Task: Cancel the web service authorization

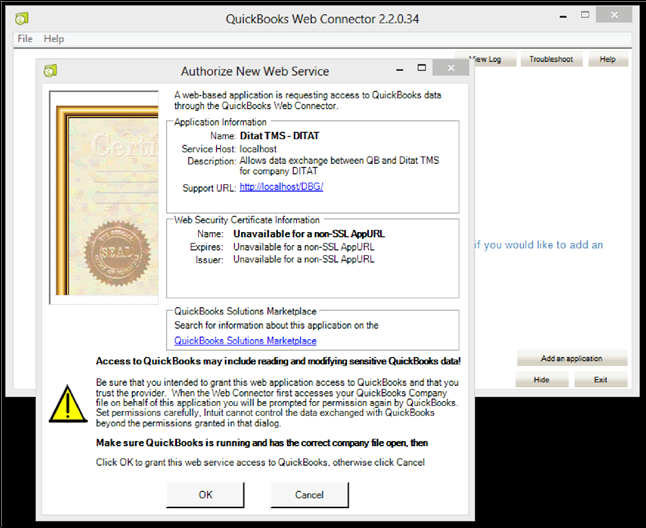Action: (x=310, y=495)
